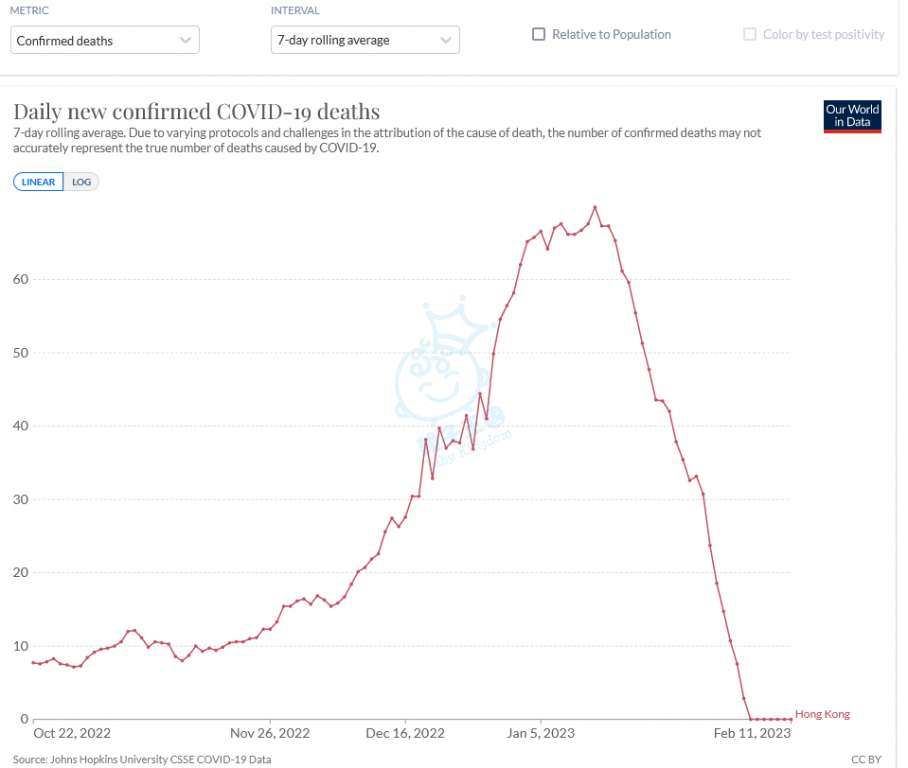Switch the chart scale to LOG
This screenshot has width=908, height=768.
(81, 182)
